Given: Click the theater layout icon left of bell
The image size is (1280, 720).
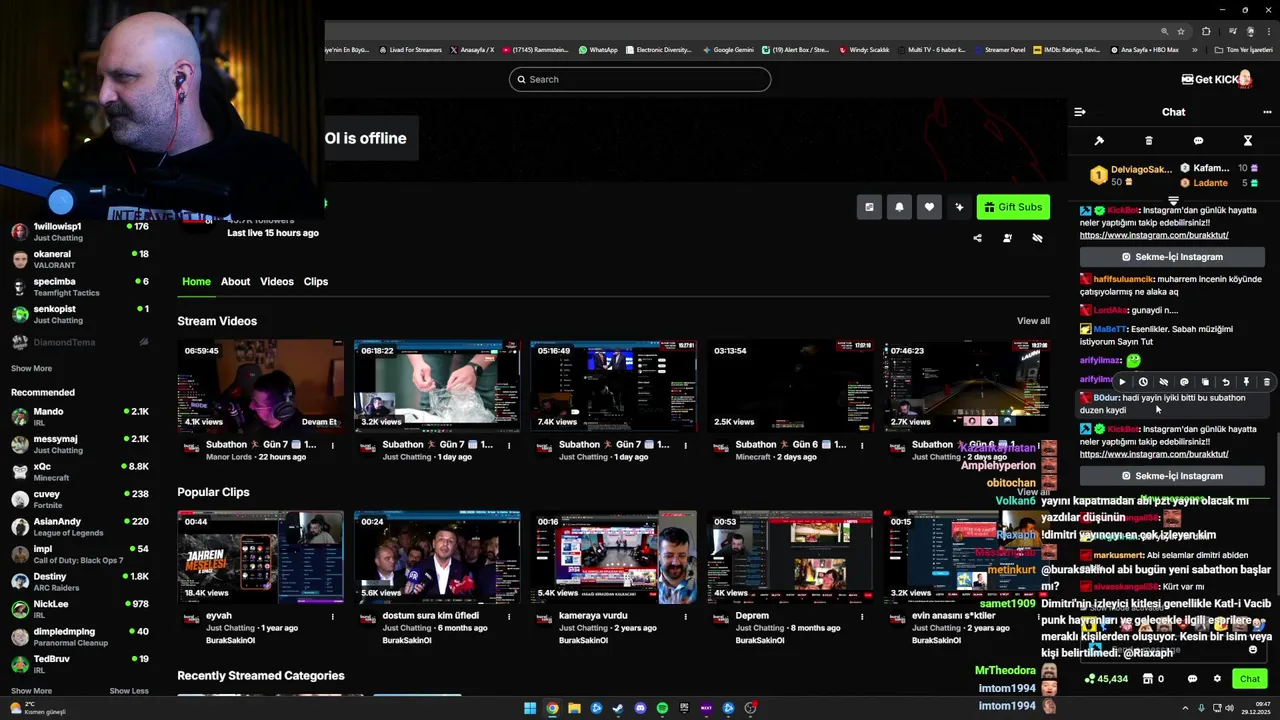Looking at the screenshot, I should [869, 207].
